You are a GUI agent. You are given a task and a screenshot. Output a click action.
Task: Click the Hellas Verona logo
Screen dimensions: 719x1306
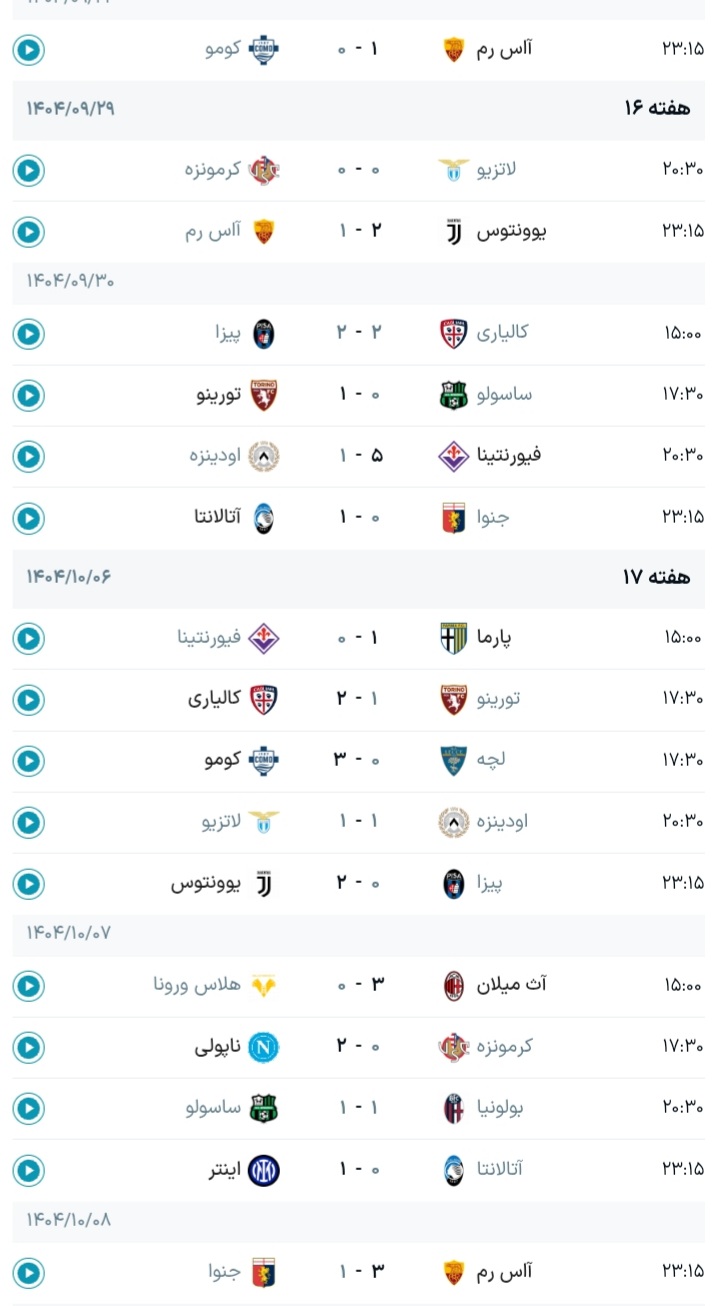point(263,986)
